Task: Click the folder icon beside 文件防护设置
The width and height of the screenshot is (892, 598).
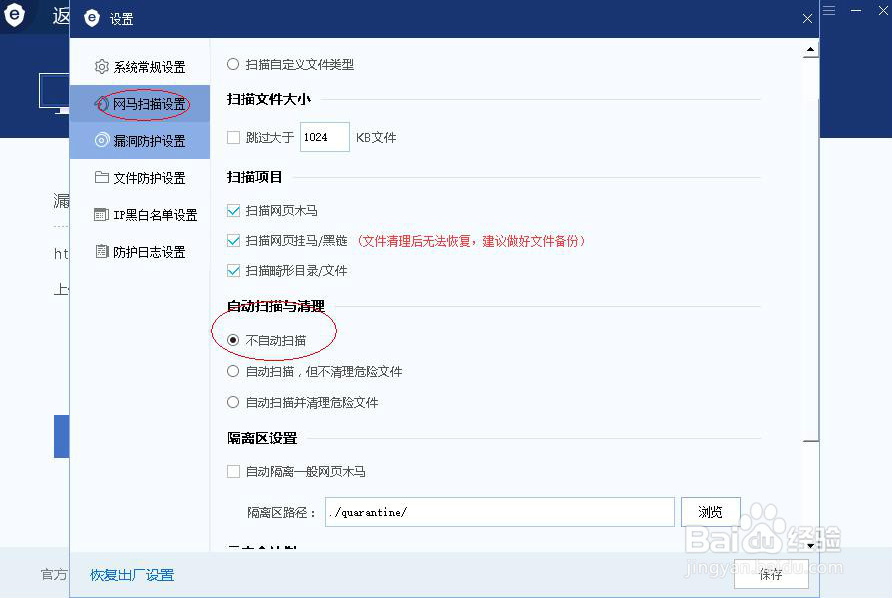Action: pyautogui.click(x=101, y=178)
